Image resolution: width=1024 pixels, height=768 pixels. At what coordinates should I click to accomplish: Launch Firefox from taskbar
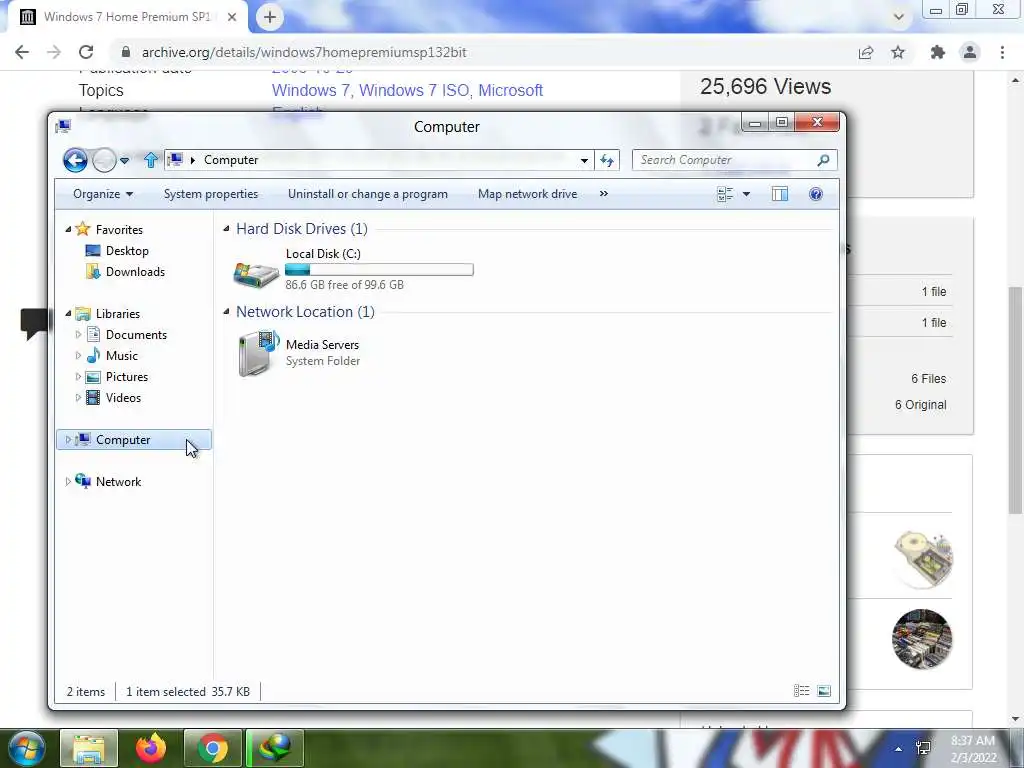point(151,748)
